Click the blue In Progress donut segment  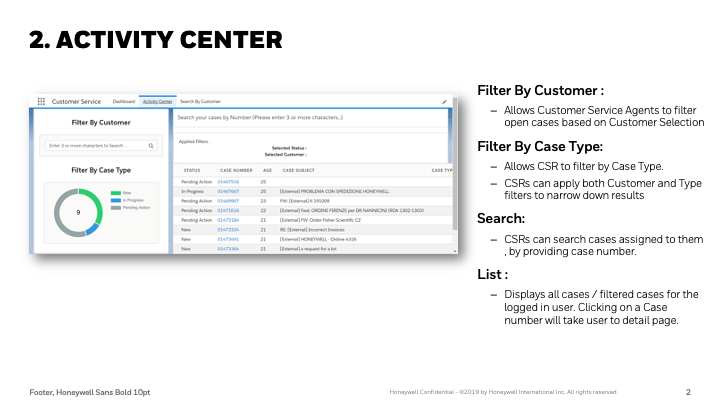pyautogui.click(x=92, y=229)
